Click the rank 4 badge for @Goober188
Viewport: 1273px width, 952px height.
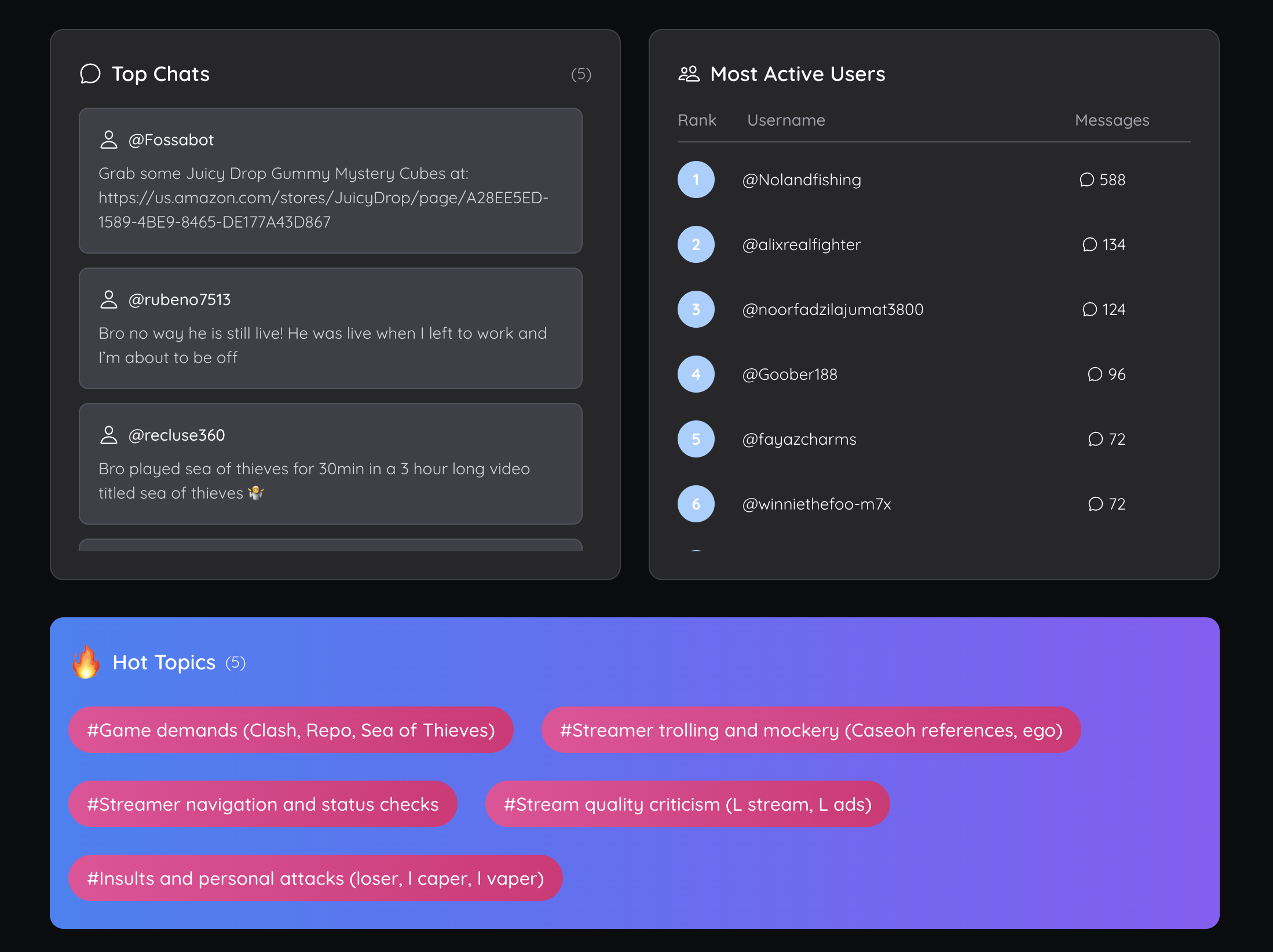tap(696, 374)
